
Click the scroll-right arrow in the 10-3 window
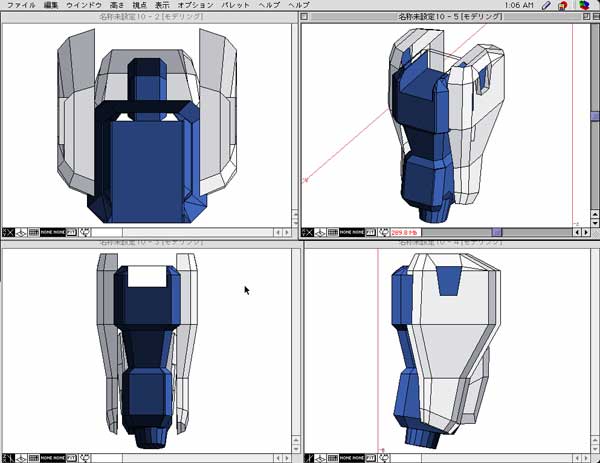(x=287, y=458)
